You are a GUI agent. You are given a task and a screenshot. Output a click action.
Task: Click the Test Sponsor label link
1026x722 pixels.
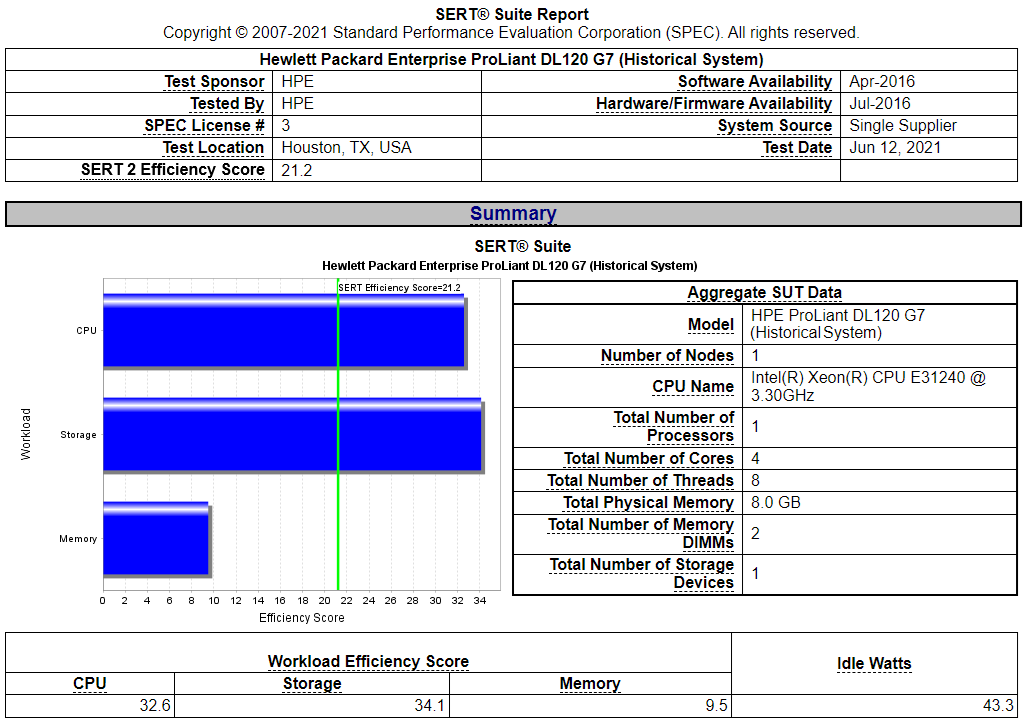(214, 82)
